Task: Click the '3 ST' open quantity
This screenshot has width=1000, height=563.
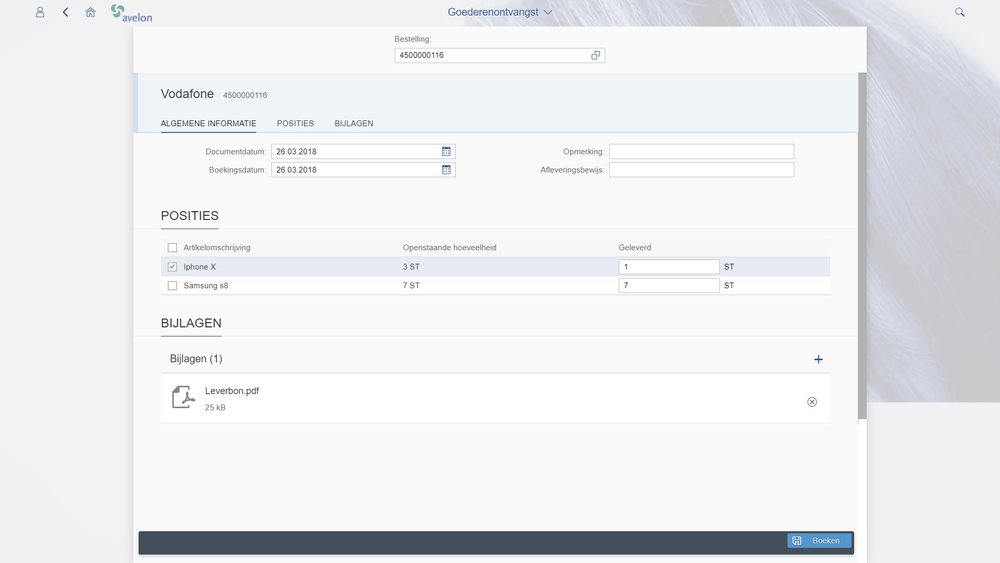Action: pyautogui.click(x=411, y=267)
